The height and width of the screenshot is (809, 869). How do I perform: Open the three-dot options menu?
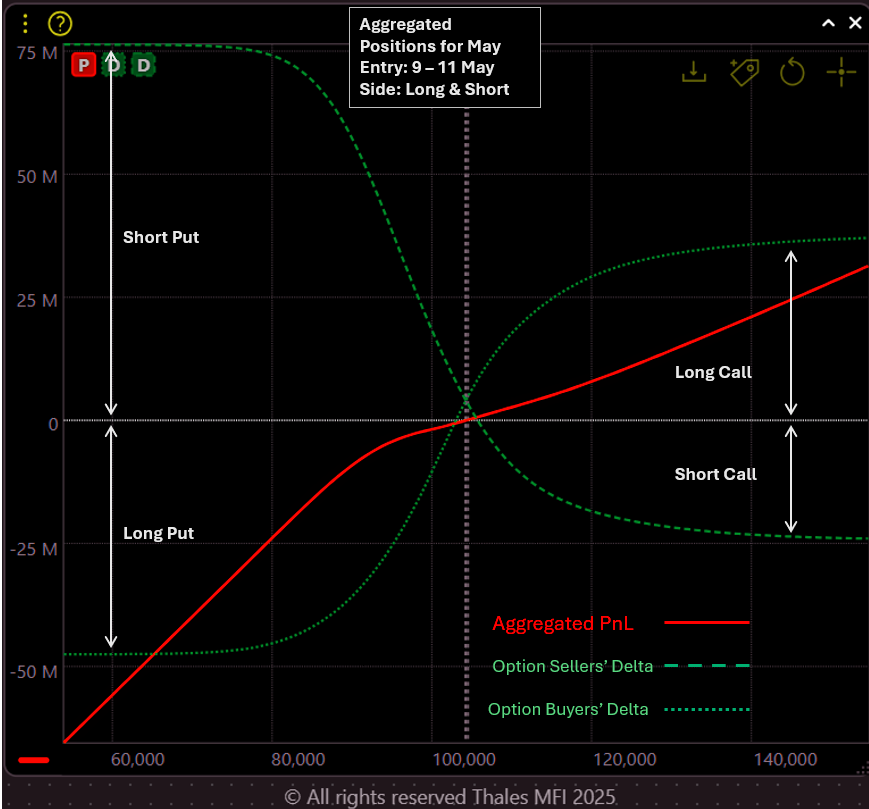[25, 24]
